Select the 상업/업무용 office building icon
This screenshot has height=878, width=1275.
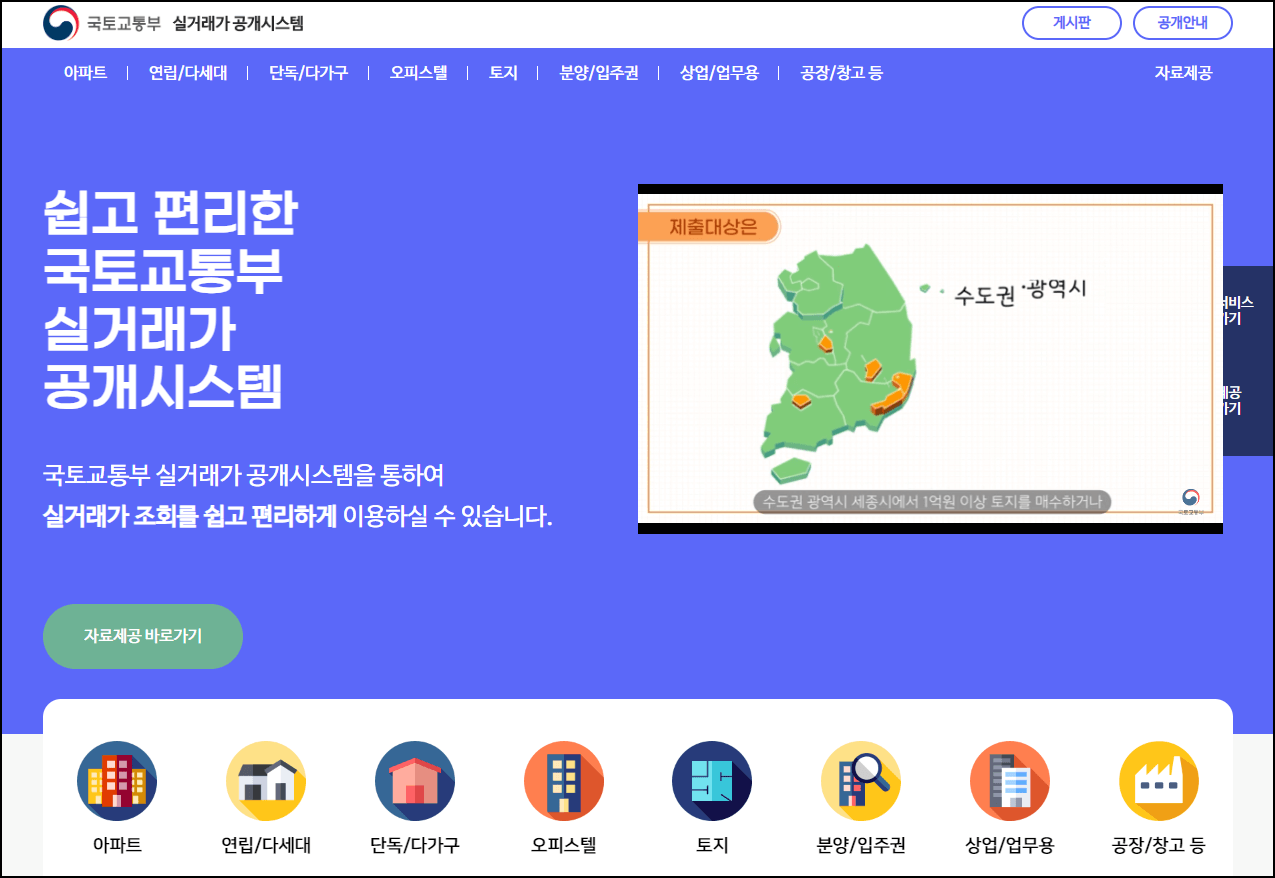tap(1010, 781)
